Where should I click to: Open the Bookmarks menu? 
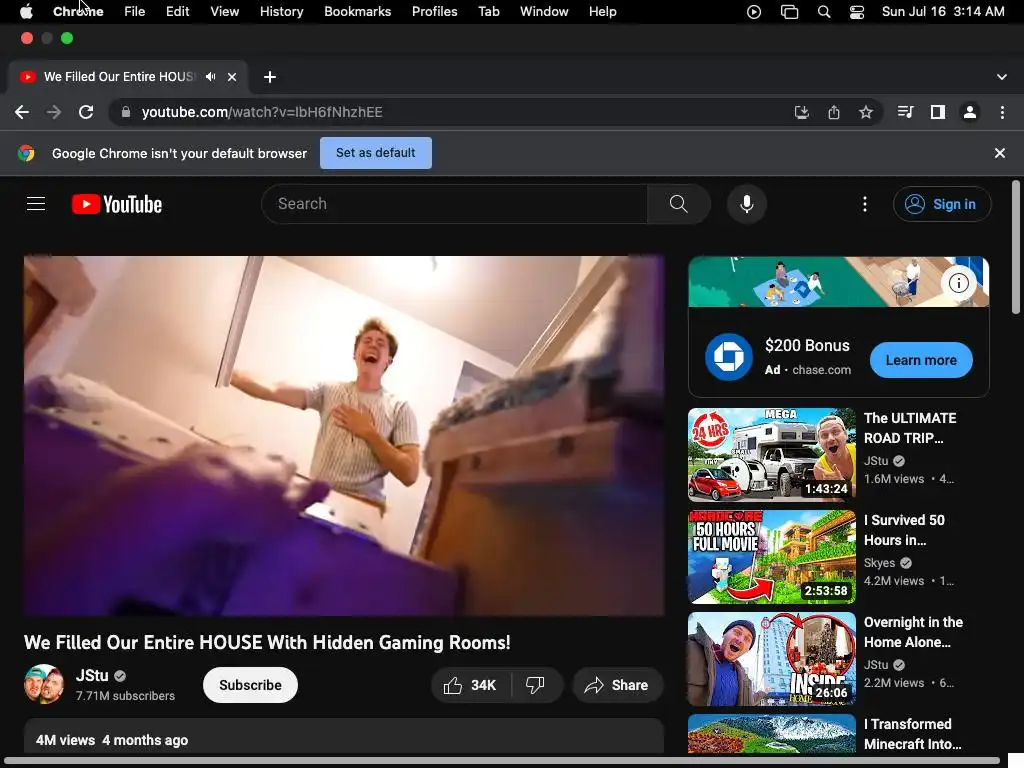tap(357, 12)
